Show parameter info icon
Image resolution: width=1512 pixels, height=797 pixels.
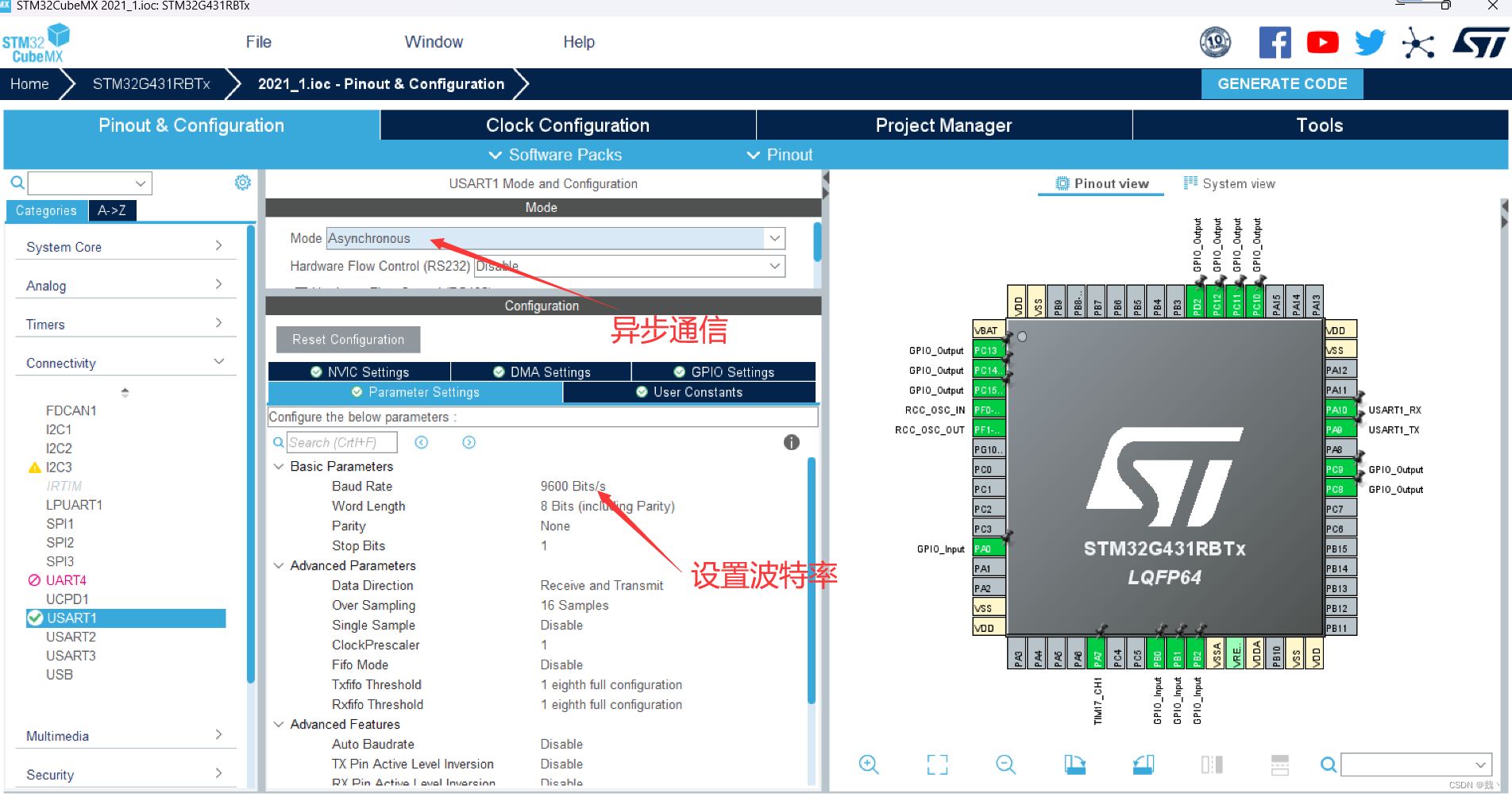pos(791,442)
